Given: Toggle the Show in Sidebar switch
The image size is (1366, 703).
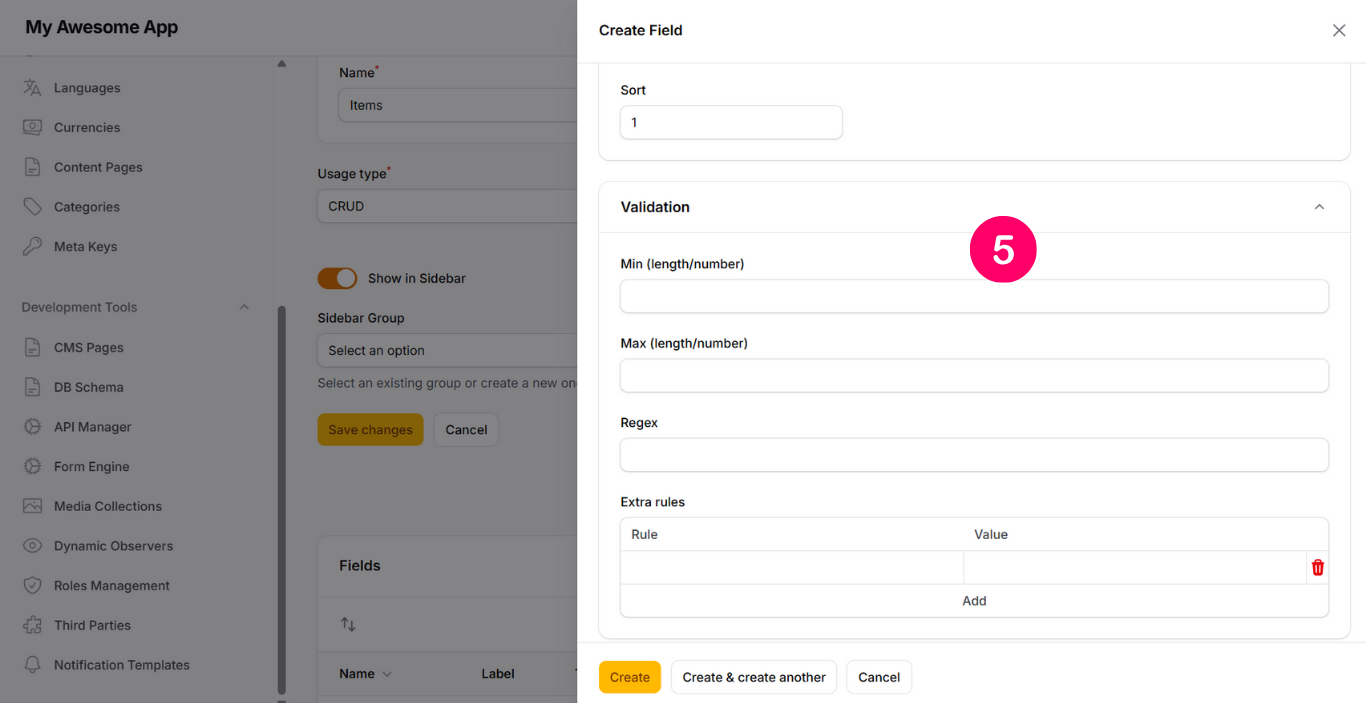Looking at the screenshot, I should coord(337,278).
